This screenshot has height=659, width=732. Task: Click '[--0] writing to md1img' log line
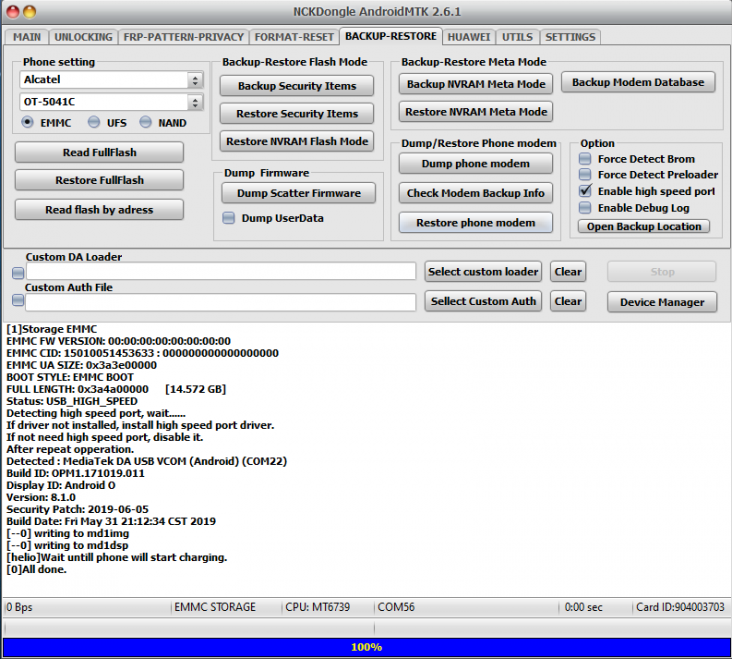pos(68,533)
